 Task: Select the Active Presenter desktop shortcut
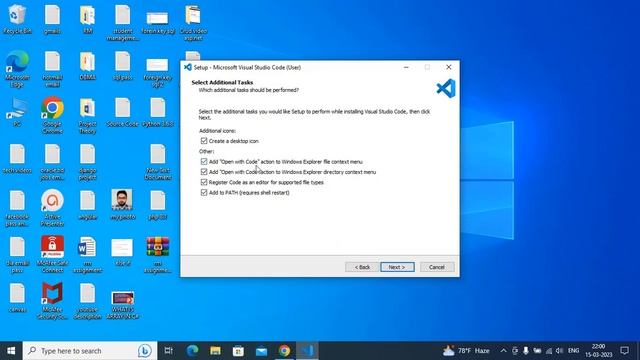point(52,208)
